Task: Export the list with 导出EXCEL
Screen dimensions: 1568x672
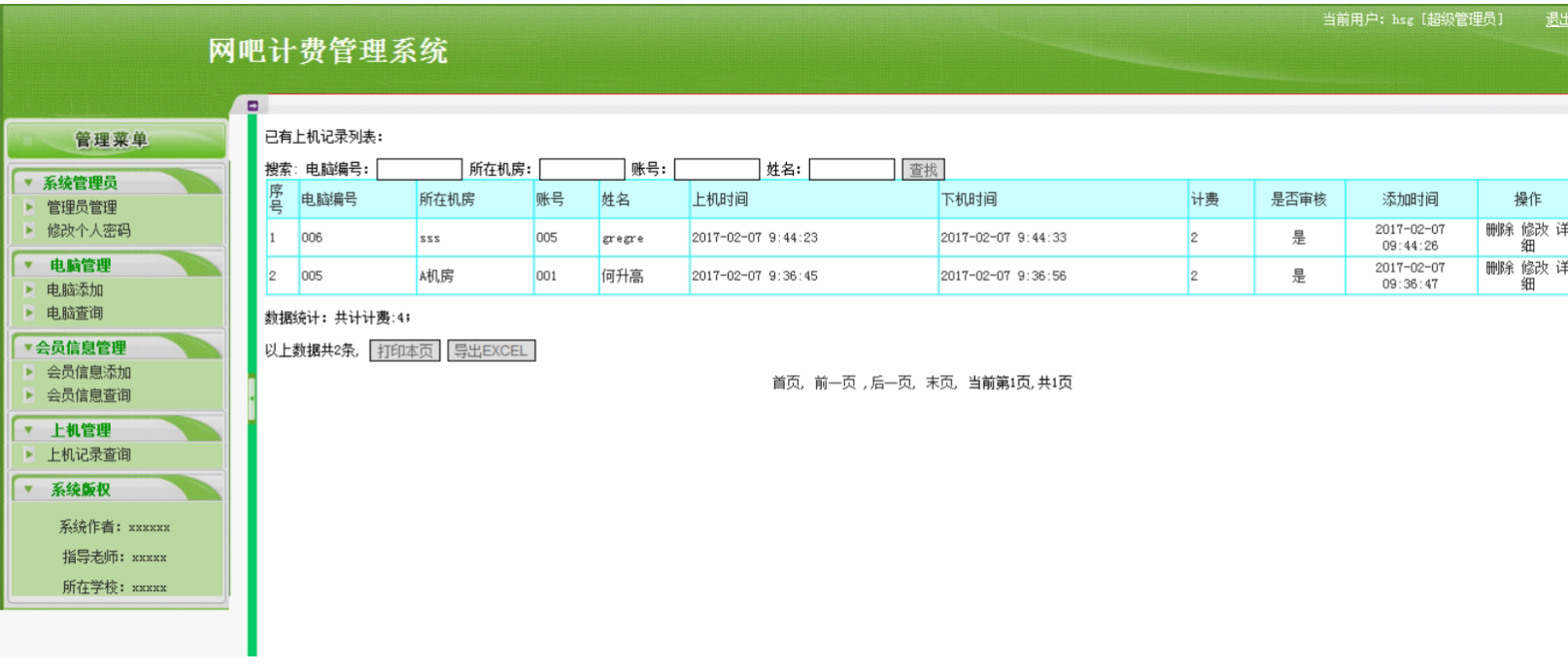Action: [492, 351]
